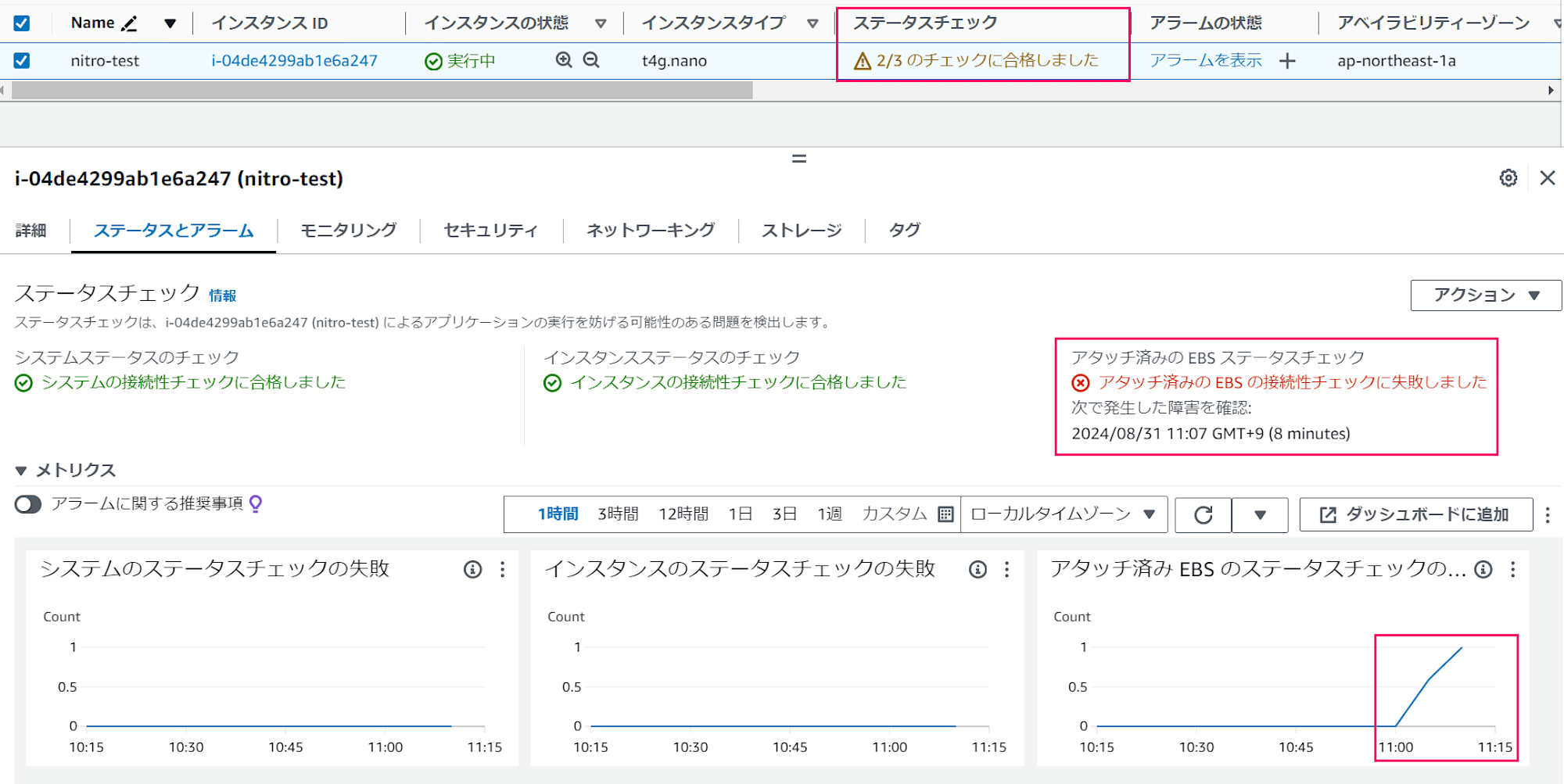Click the refresh metrics icon button

pyautogui.click(x=1203, y=515)
